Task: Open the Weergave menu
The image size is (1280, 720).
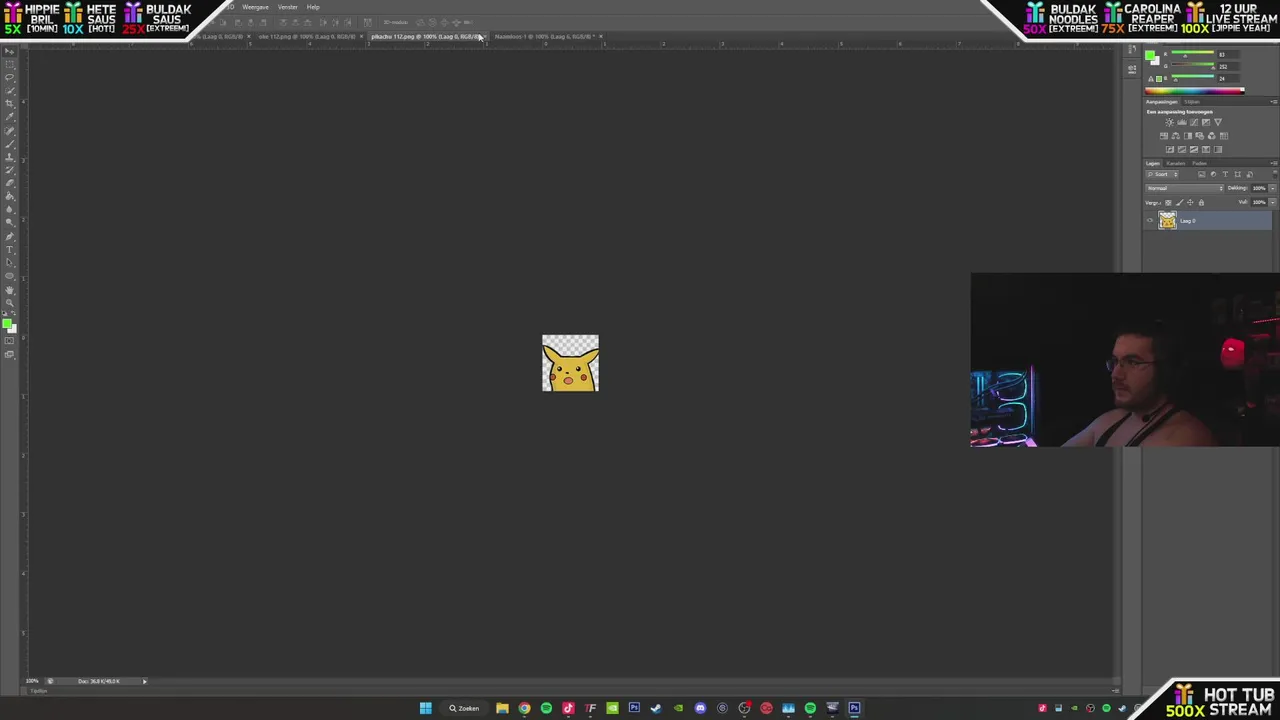Action: (255, 7)
